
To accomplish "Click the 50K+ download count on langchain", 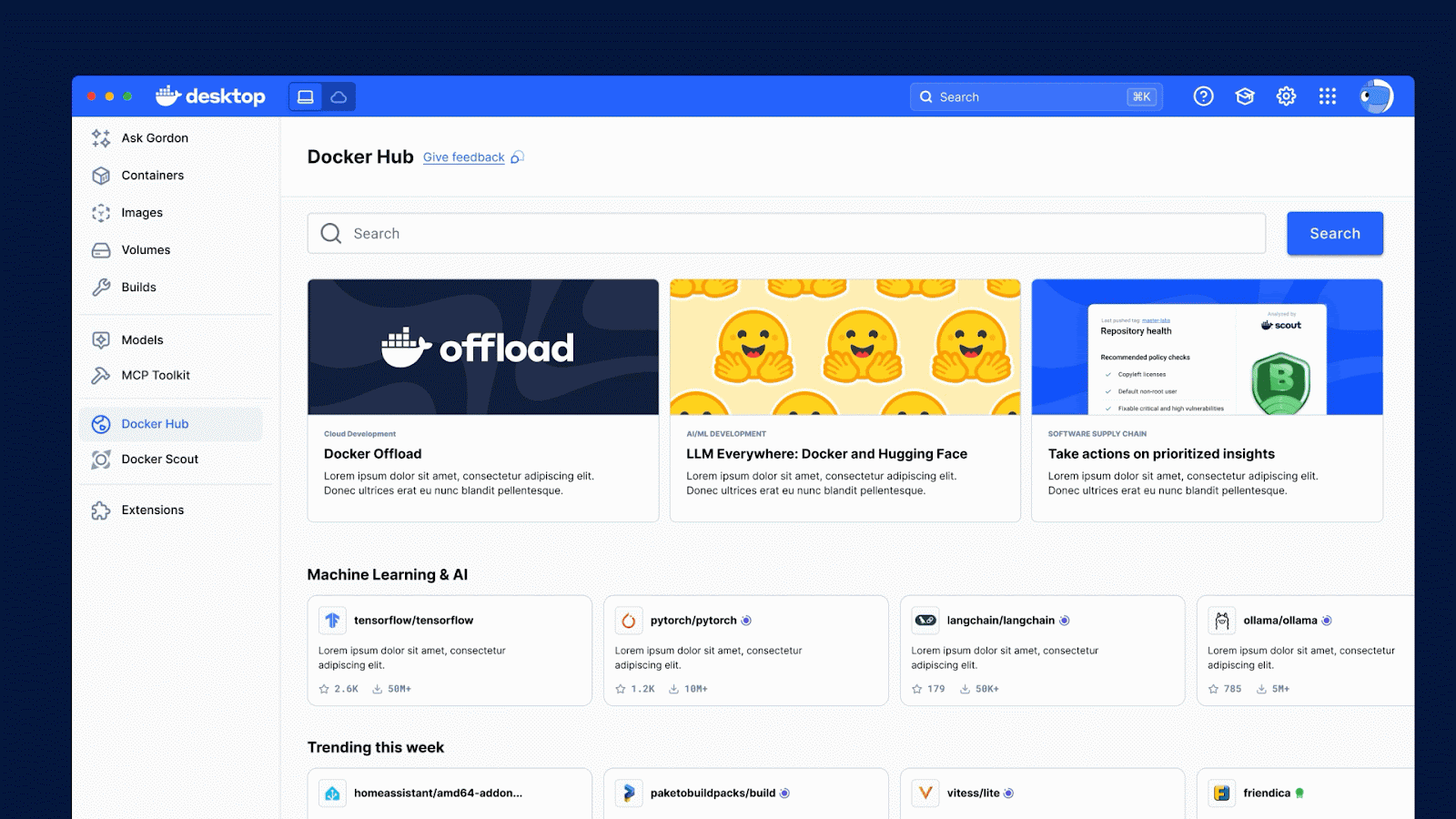I will click(987, 689).
